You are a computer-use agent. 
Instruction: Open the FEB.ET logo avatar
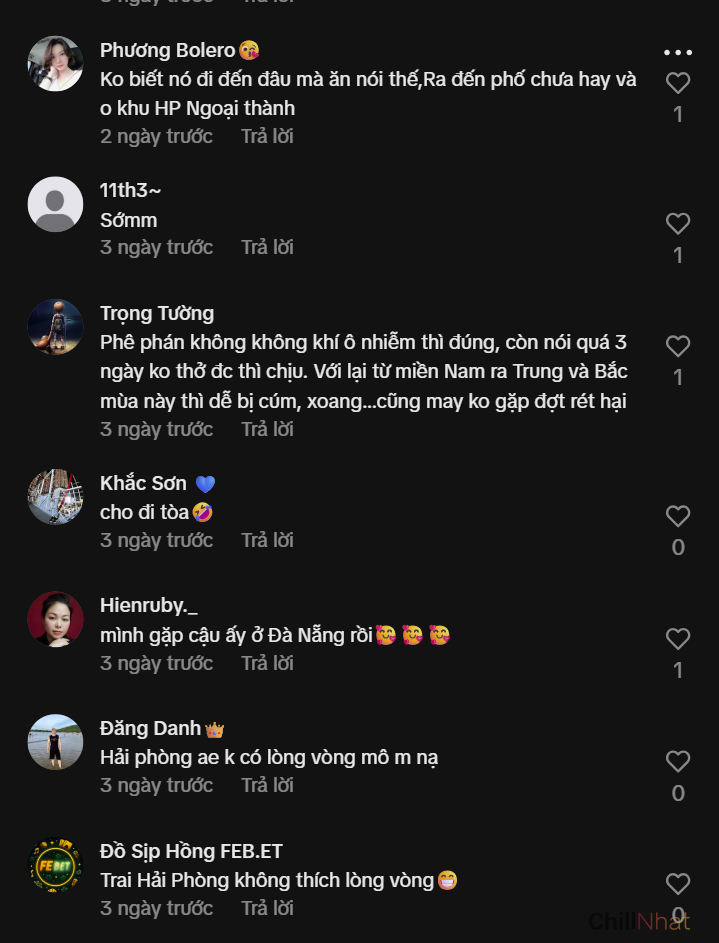[55, 865]
